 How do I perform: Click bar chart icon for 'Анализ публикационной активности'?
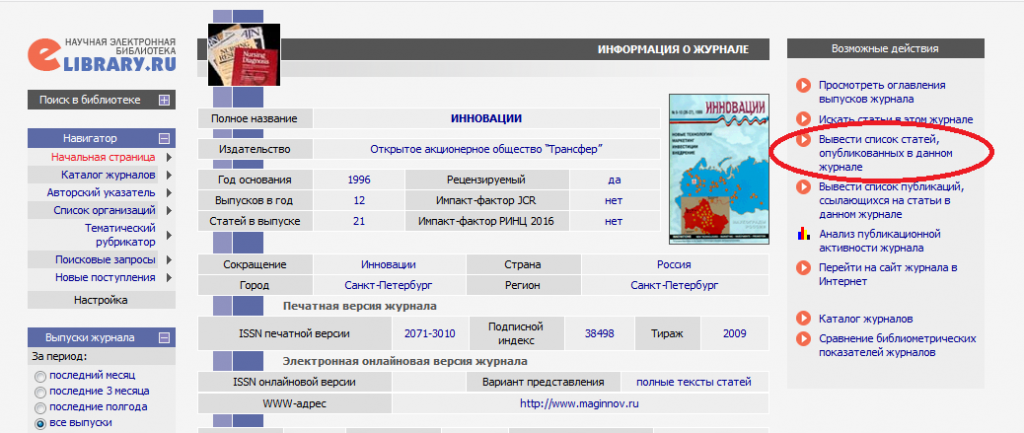(802, 234)
